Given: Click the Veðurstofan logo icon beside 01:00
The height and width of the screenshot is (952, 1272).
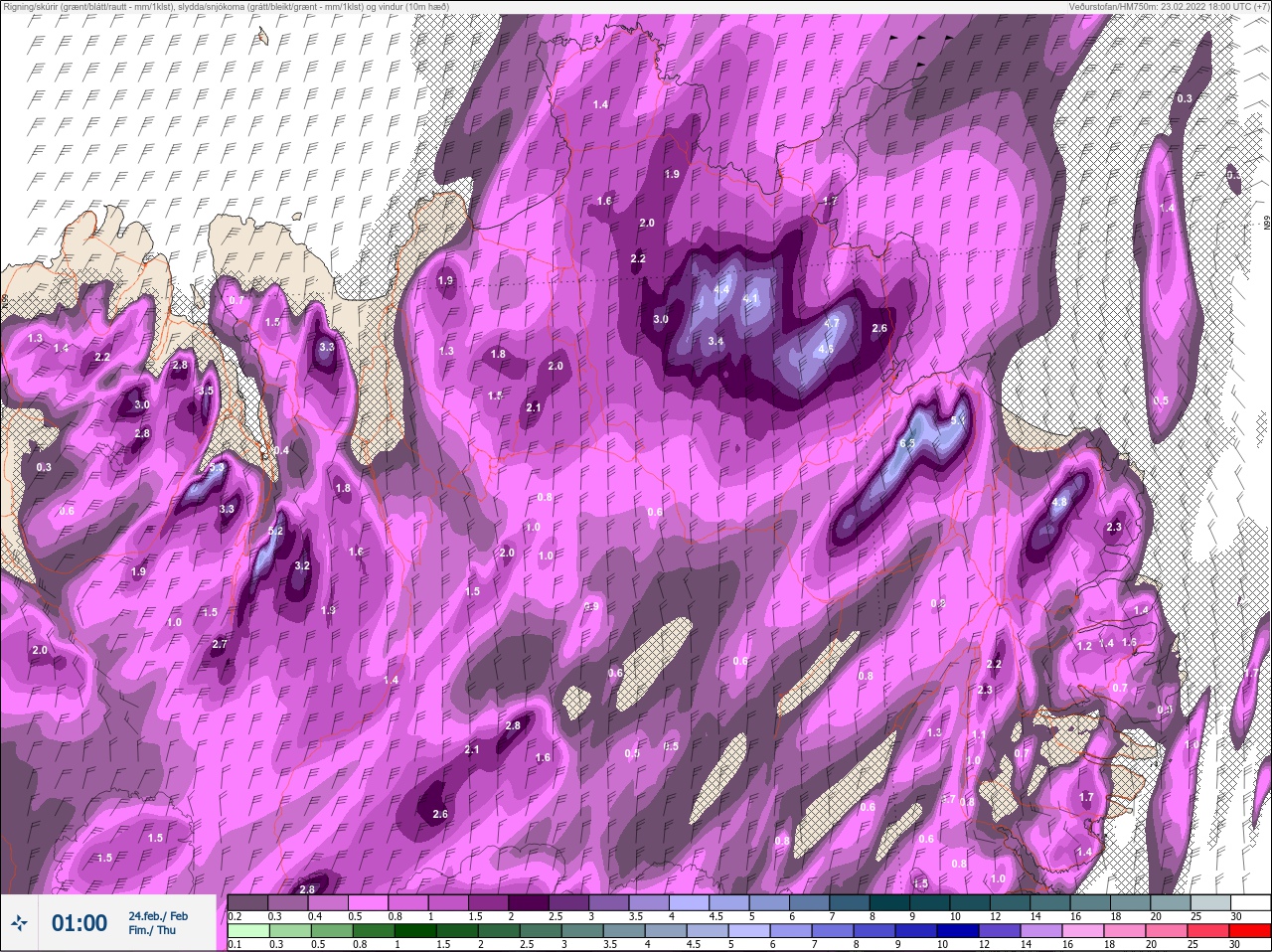Looking at the screenshot, I should [x=19, y=923].
